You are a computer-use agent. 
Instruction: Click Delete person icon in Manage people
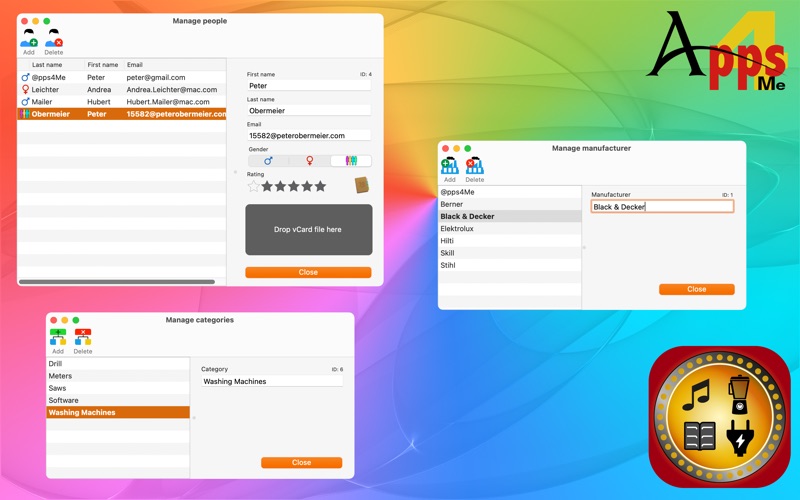click(54, 38)
